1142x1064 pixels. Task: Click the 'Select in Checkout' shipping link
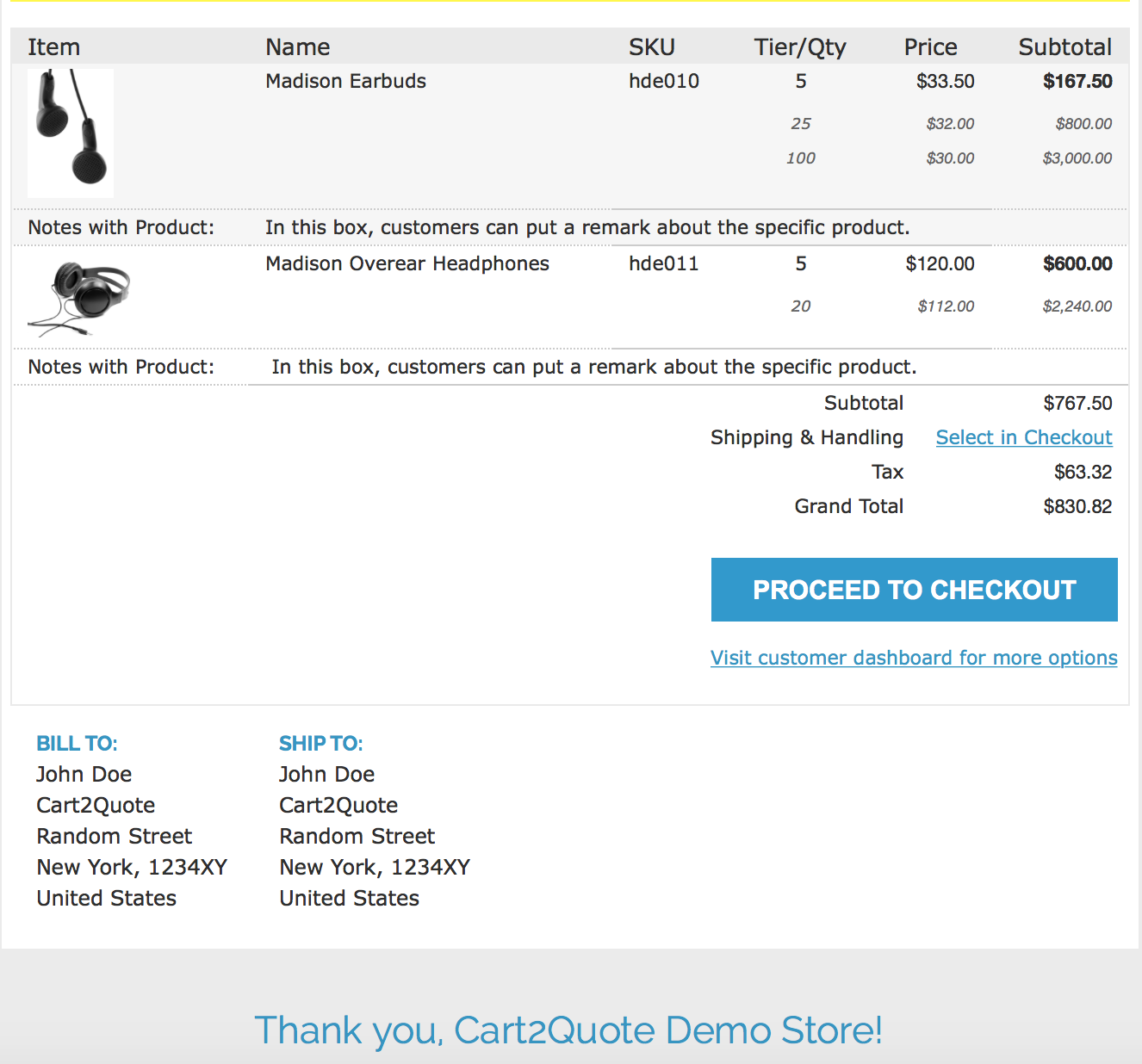pos(1024,437)
